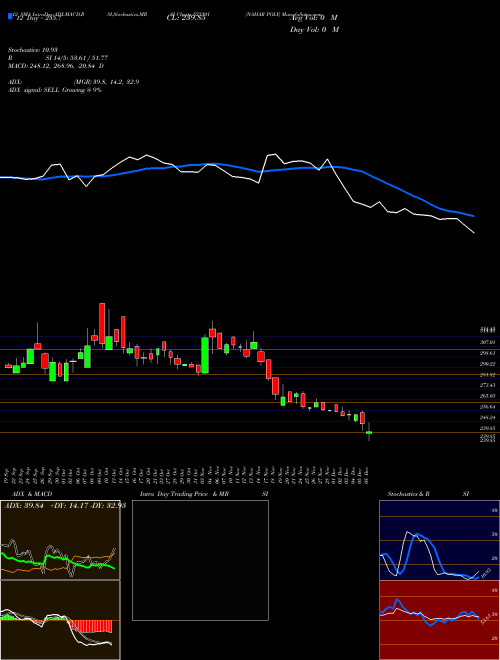This screenshot has width=500, height=660.
Task: Click the ADX: 39.84 +DY -DY header
Action: tap(65, 506)
